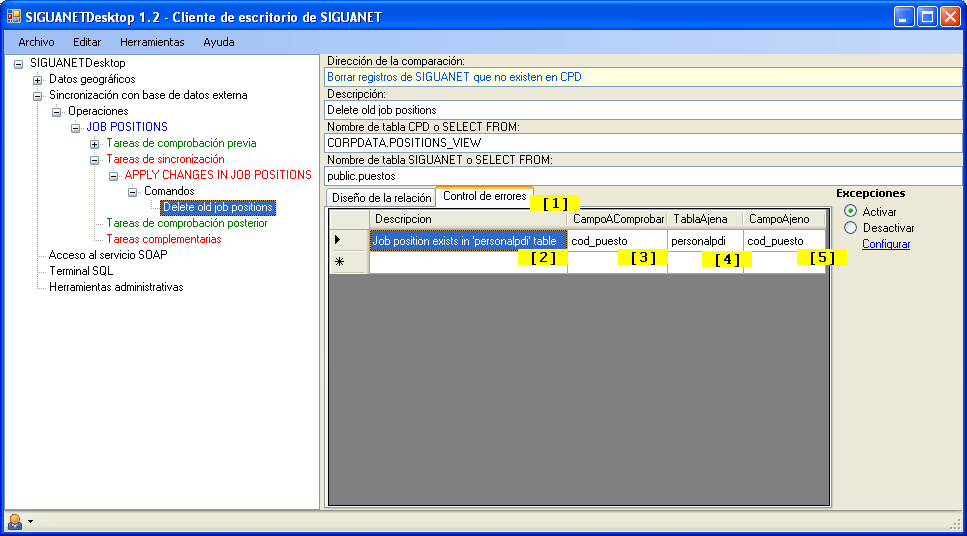Collapse the JOB POSITIONS node

75,128
